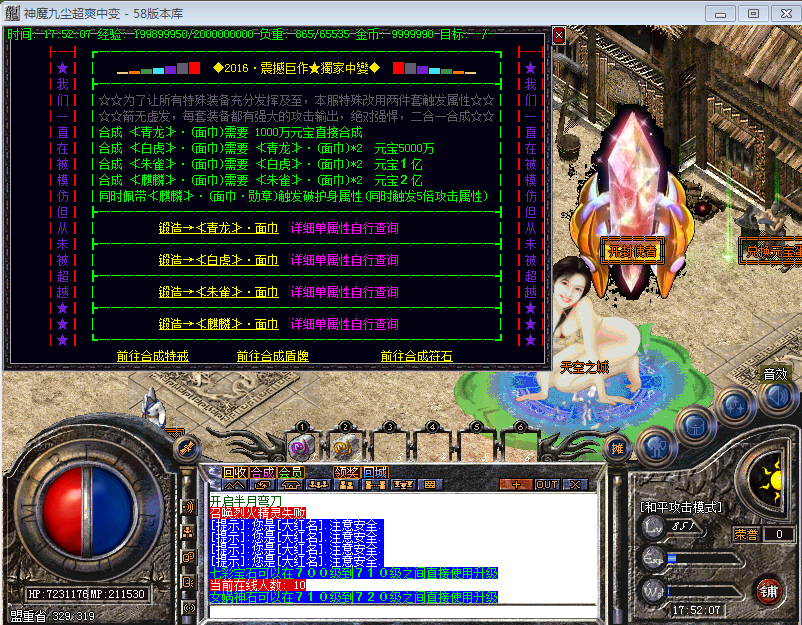Image resolution: width=802 pixels, height=625 pixels.
Task: Open the inventory bag round icon
Action: pos(695,426)
